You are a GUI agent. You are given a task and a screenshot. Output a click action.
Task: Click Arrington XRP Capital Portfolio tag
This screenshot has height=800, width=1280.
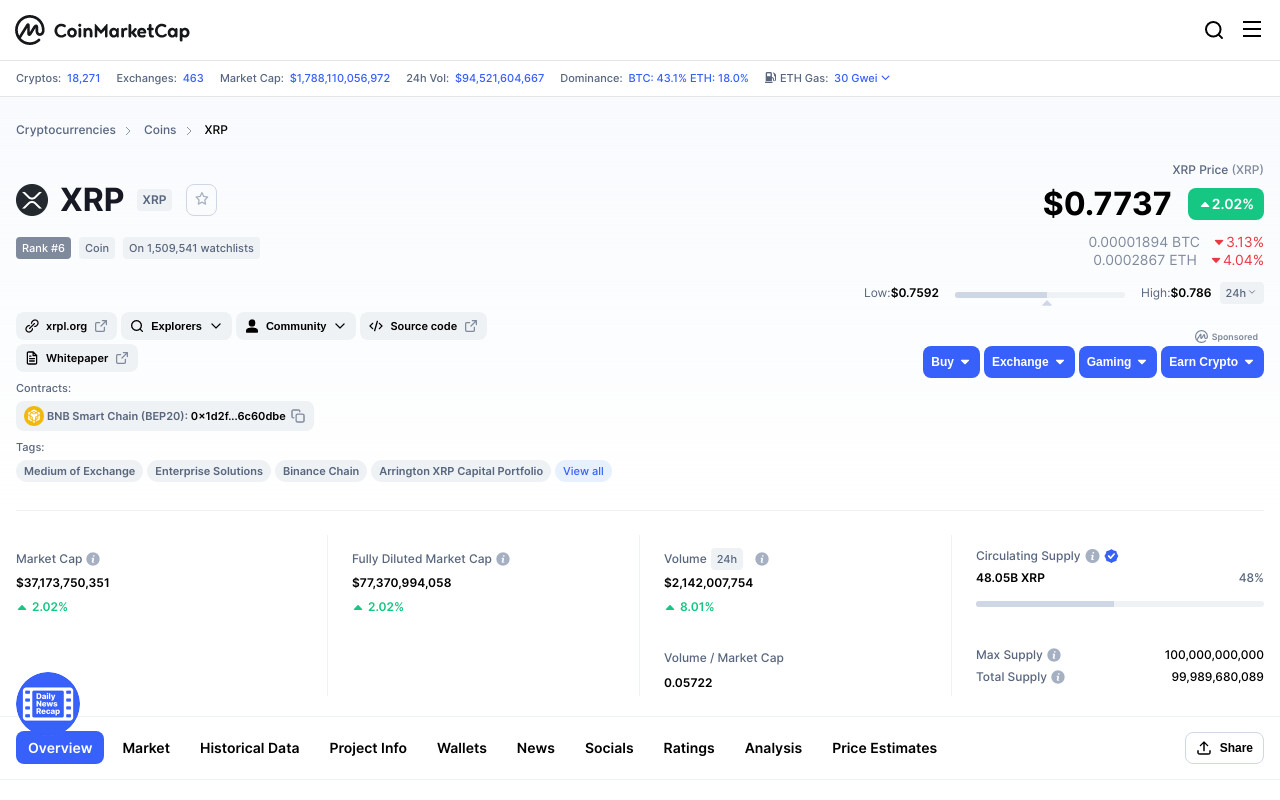[461, 471]
